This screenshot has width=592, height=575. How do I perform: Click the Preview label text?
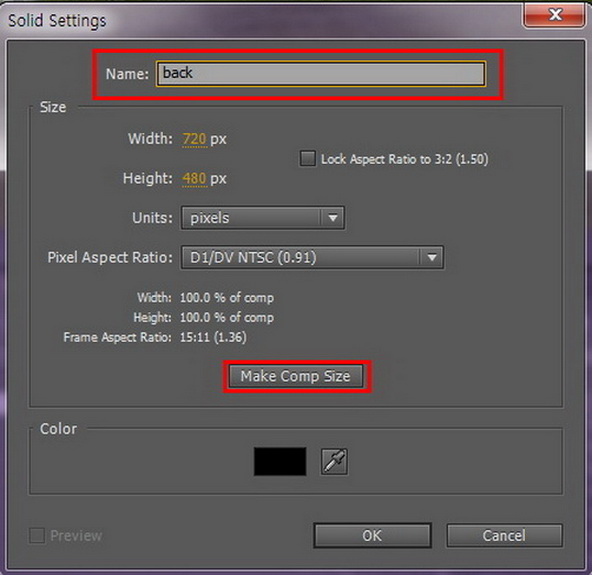click(76, 536)
